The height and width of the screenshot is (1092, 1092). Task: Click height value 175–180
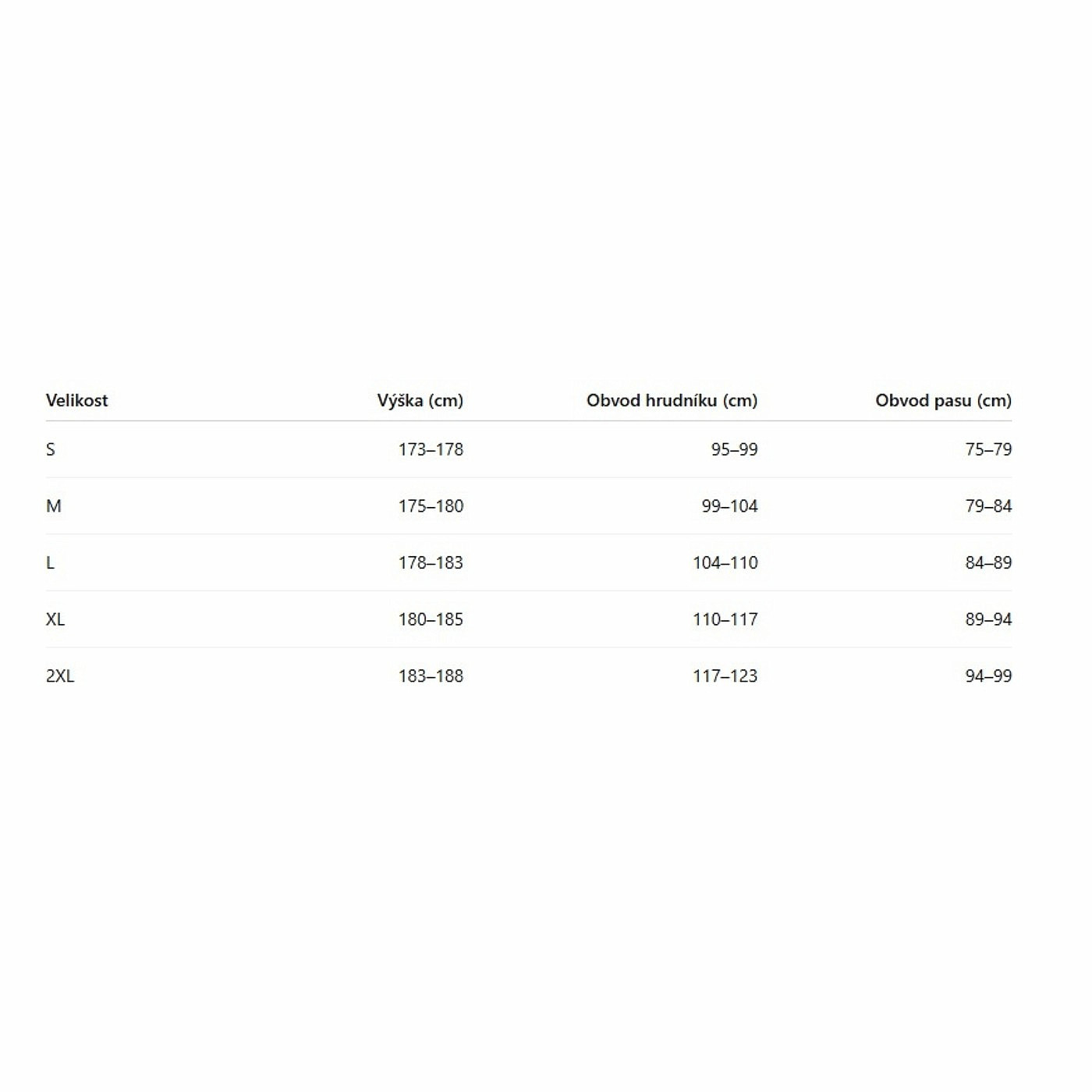coord(431,506)
